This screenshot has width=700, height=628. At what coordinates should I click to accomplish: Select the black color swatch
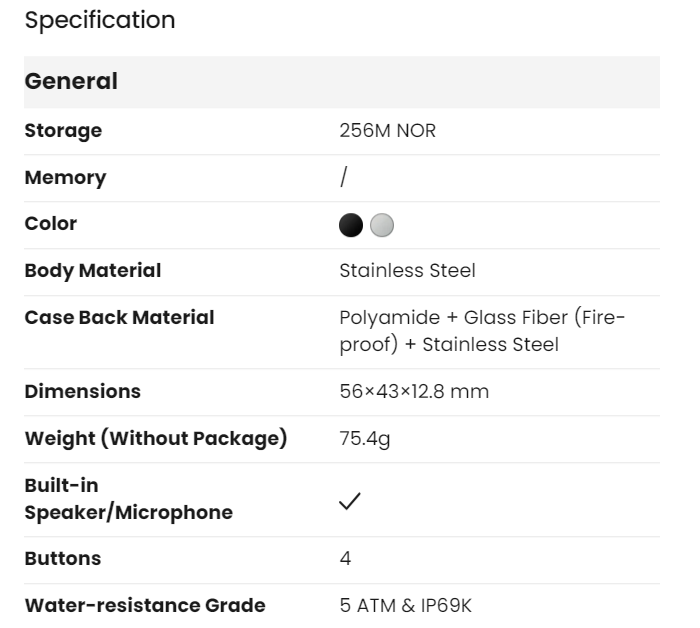351,225
